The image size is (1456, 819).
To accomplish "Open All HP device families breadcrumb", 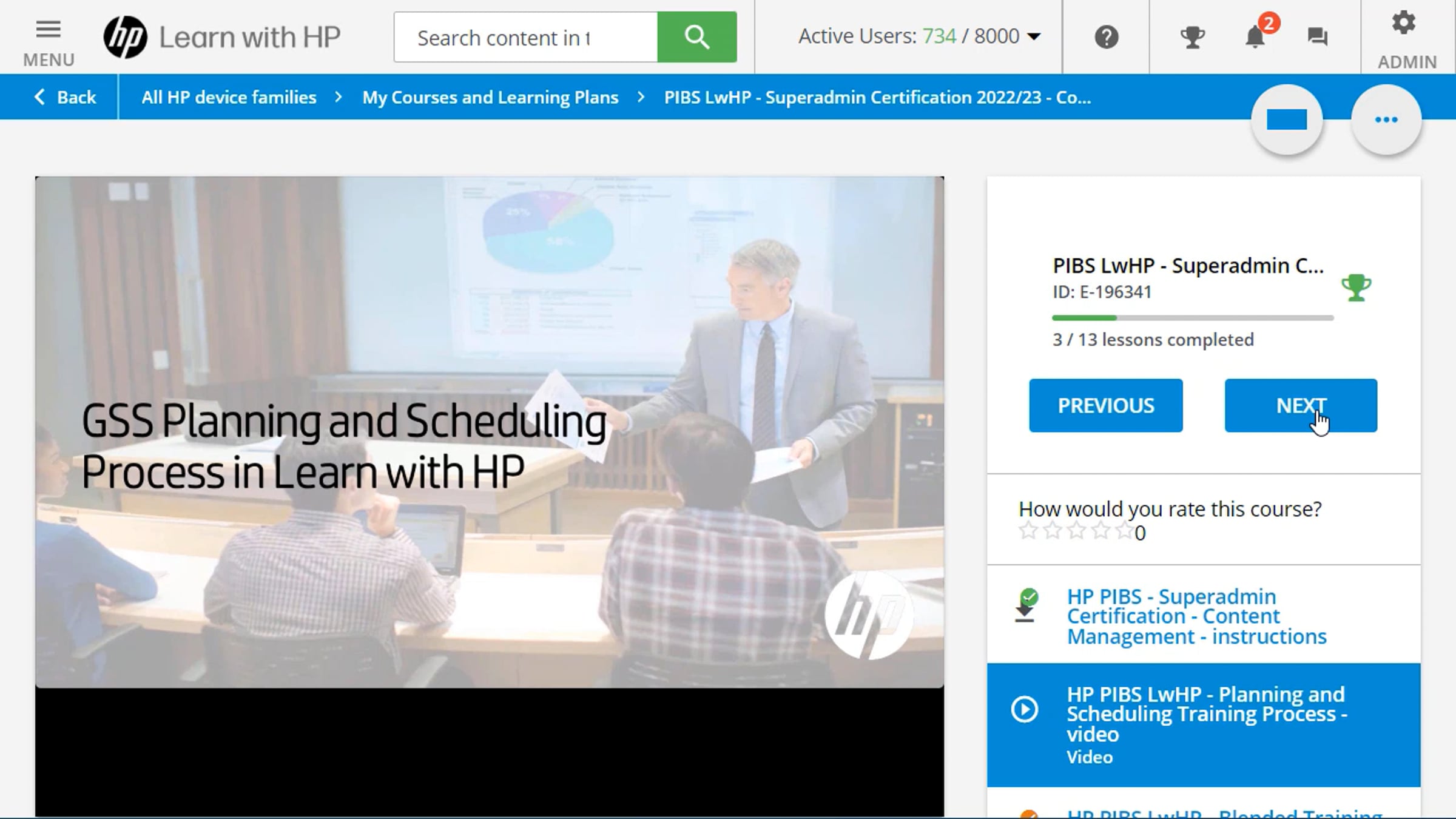I will coord(229,97).
